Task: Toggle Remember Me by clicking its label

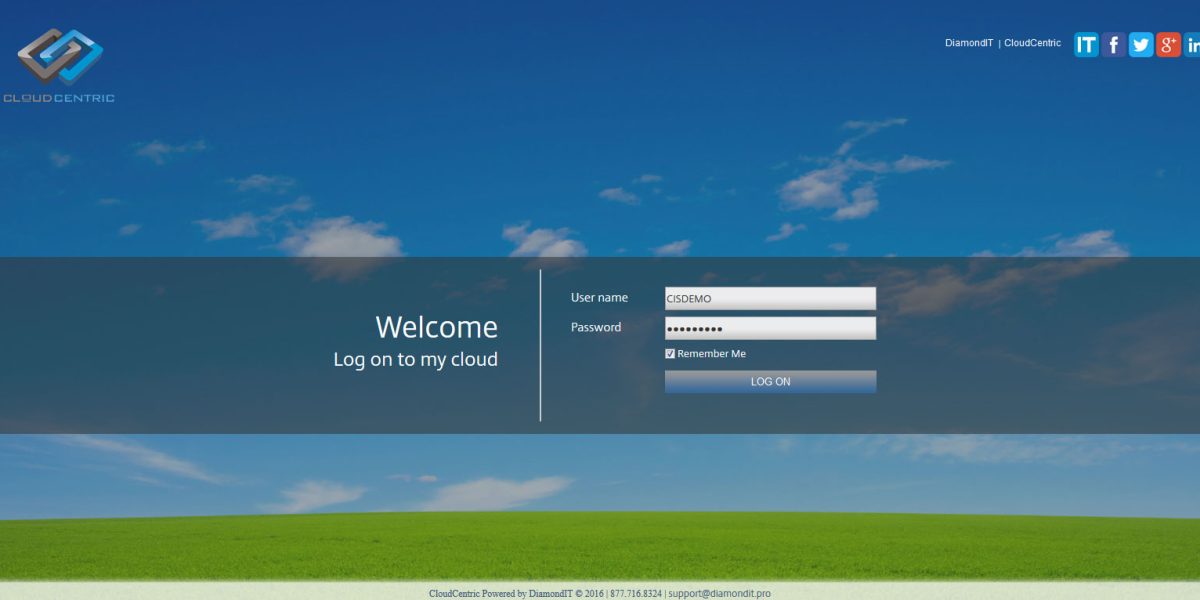Action: [710, 353]
